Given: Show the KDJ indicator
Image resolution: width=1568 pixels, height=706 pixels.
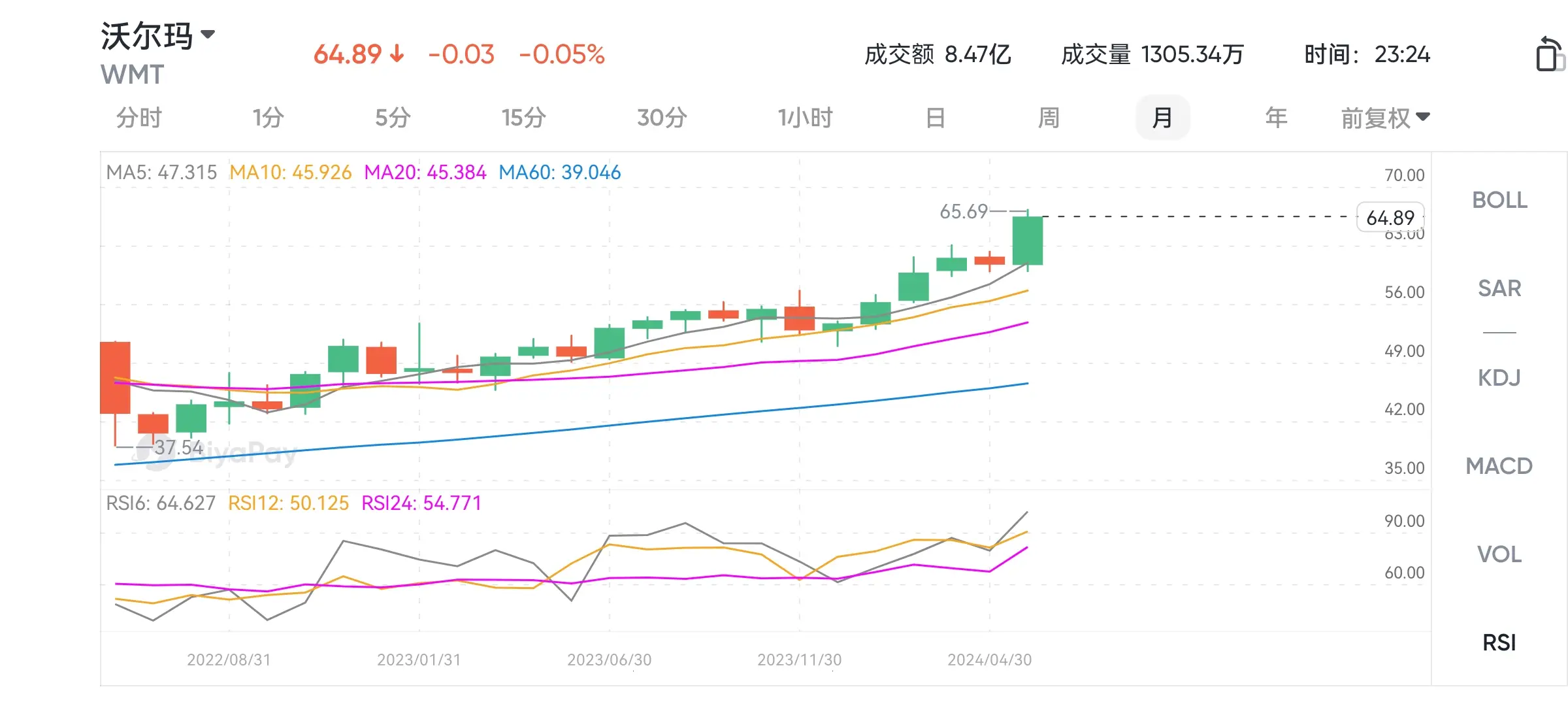Looking at the screenshot, I should point(1499,378).
